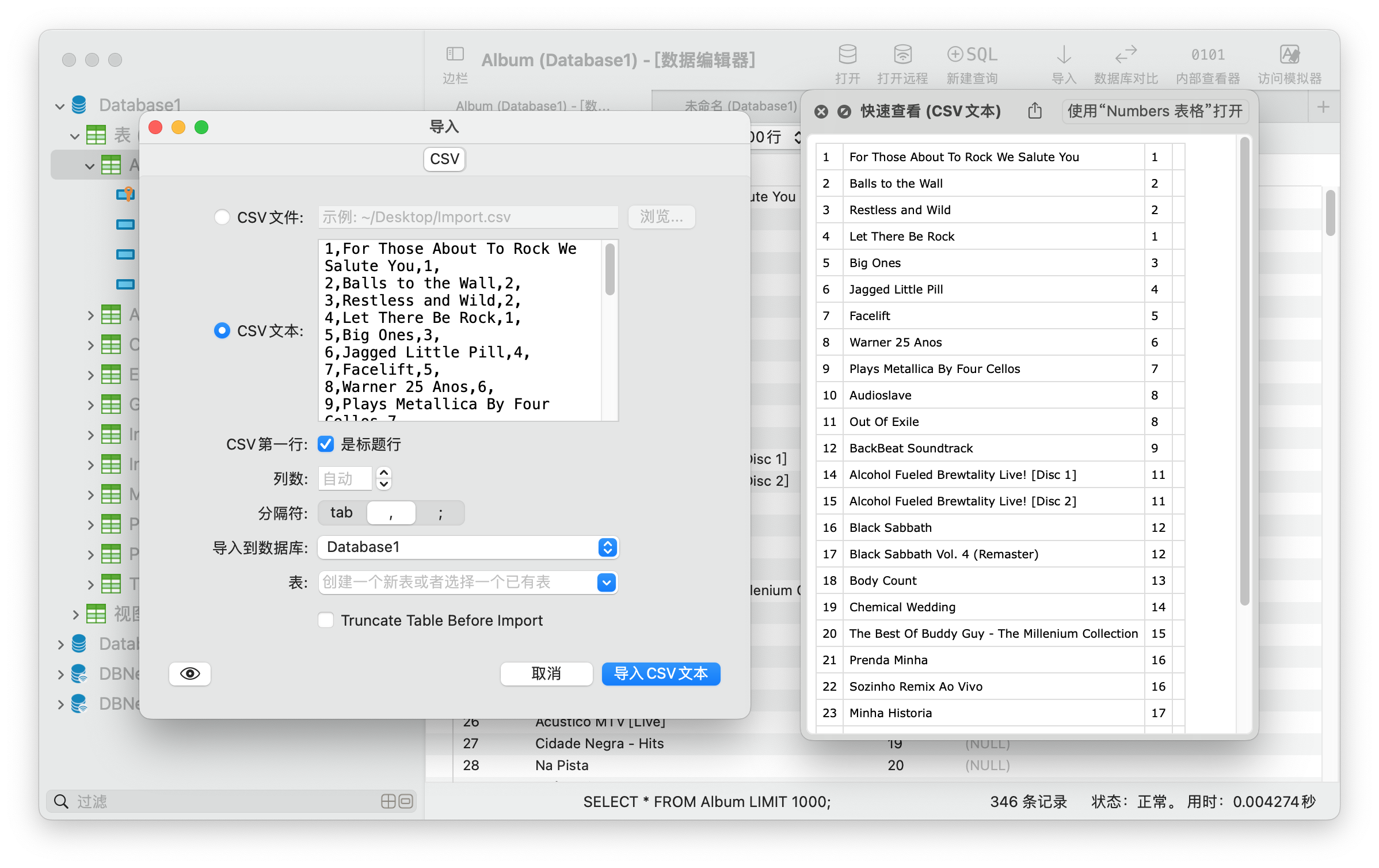This screenshot has width=1379, height=868.
Task: Open database via 打开 toolbar icon
Action: (x=847, y=55)
